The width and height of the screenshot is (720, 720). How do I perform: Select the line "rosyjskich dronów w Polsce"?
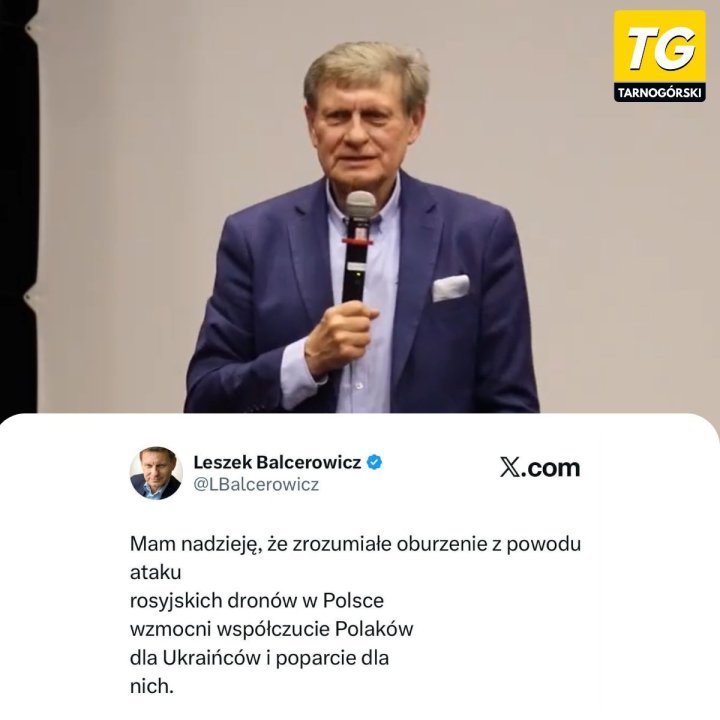point(257,601)
